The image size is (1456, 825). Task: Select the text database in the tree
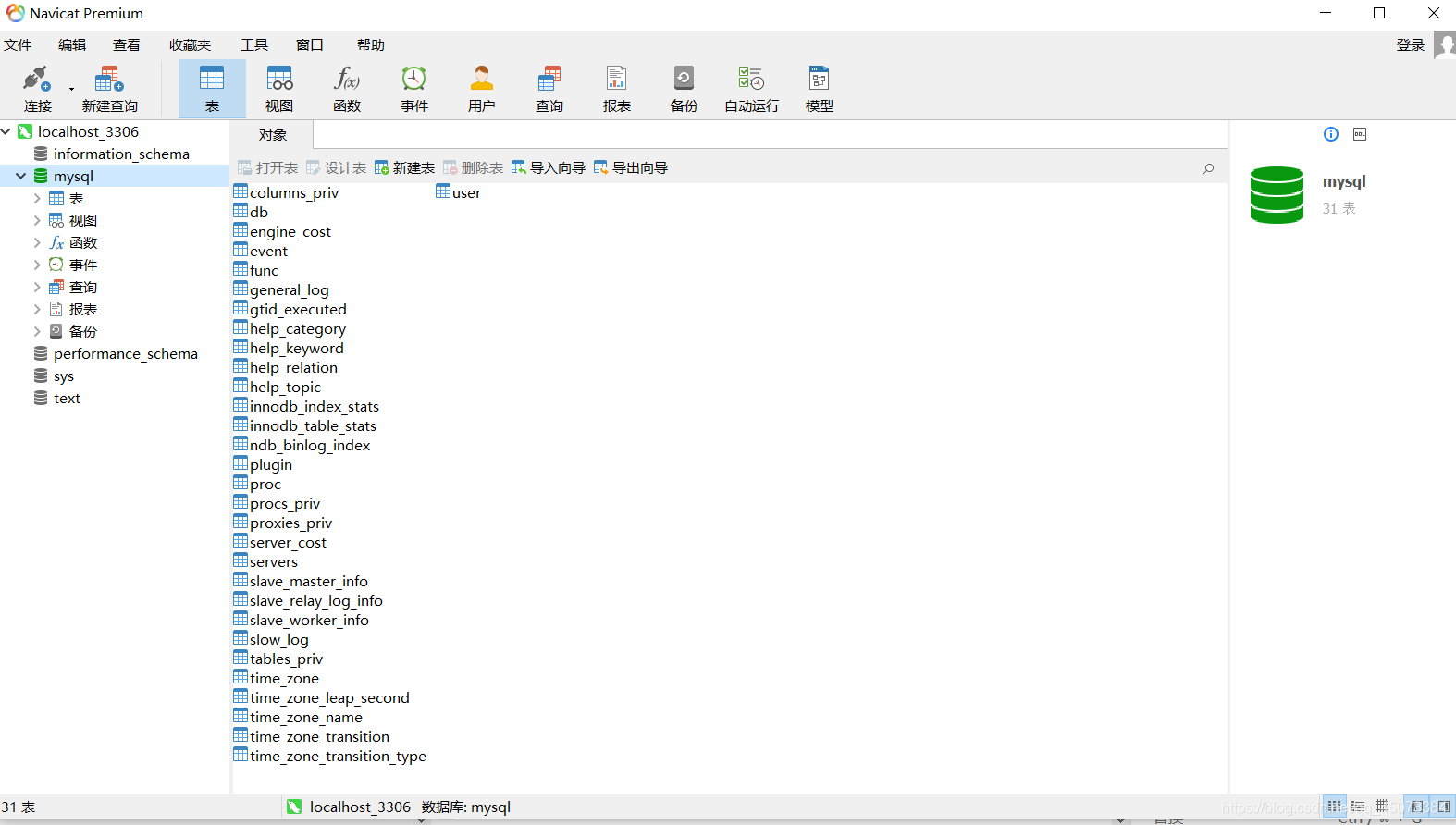tap(67, 398)
